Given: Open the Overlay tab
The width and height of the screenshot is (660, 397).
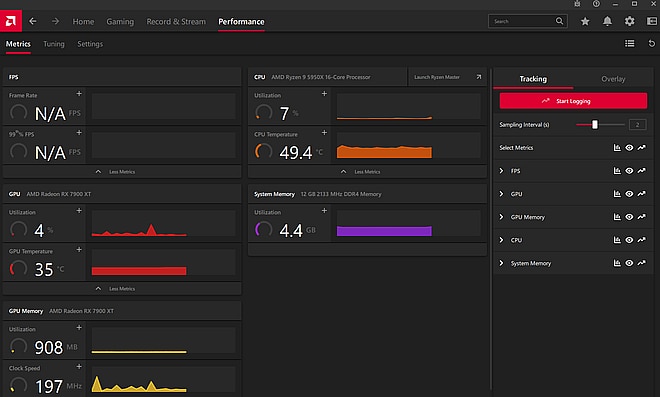Looking at the screenshot, I should pyautogui.click(x=613, y=79).
